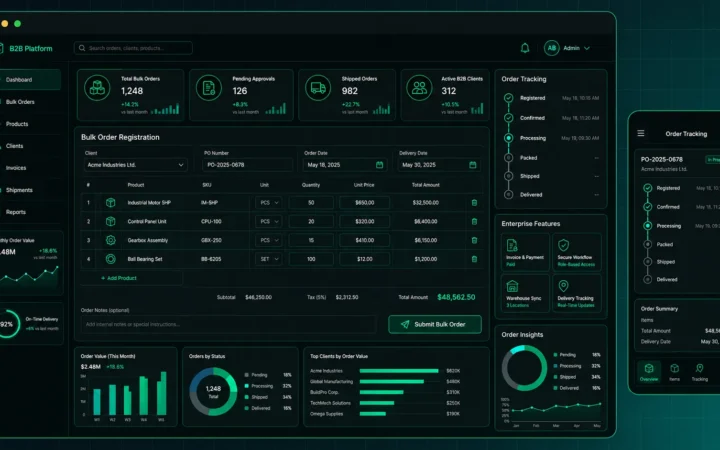Click the Delivered step circle in Order Tracking

508,195
